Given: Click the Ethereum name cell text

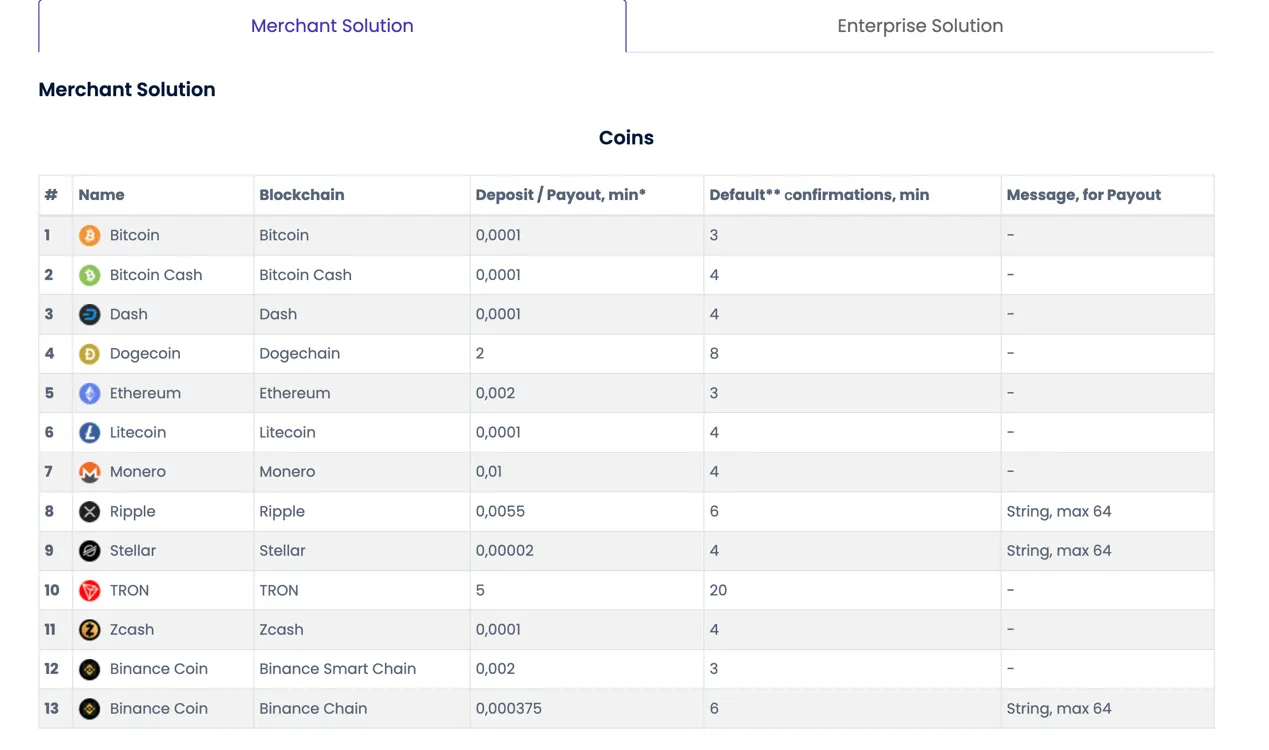Looking at the screenshot, I should 145,393.
